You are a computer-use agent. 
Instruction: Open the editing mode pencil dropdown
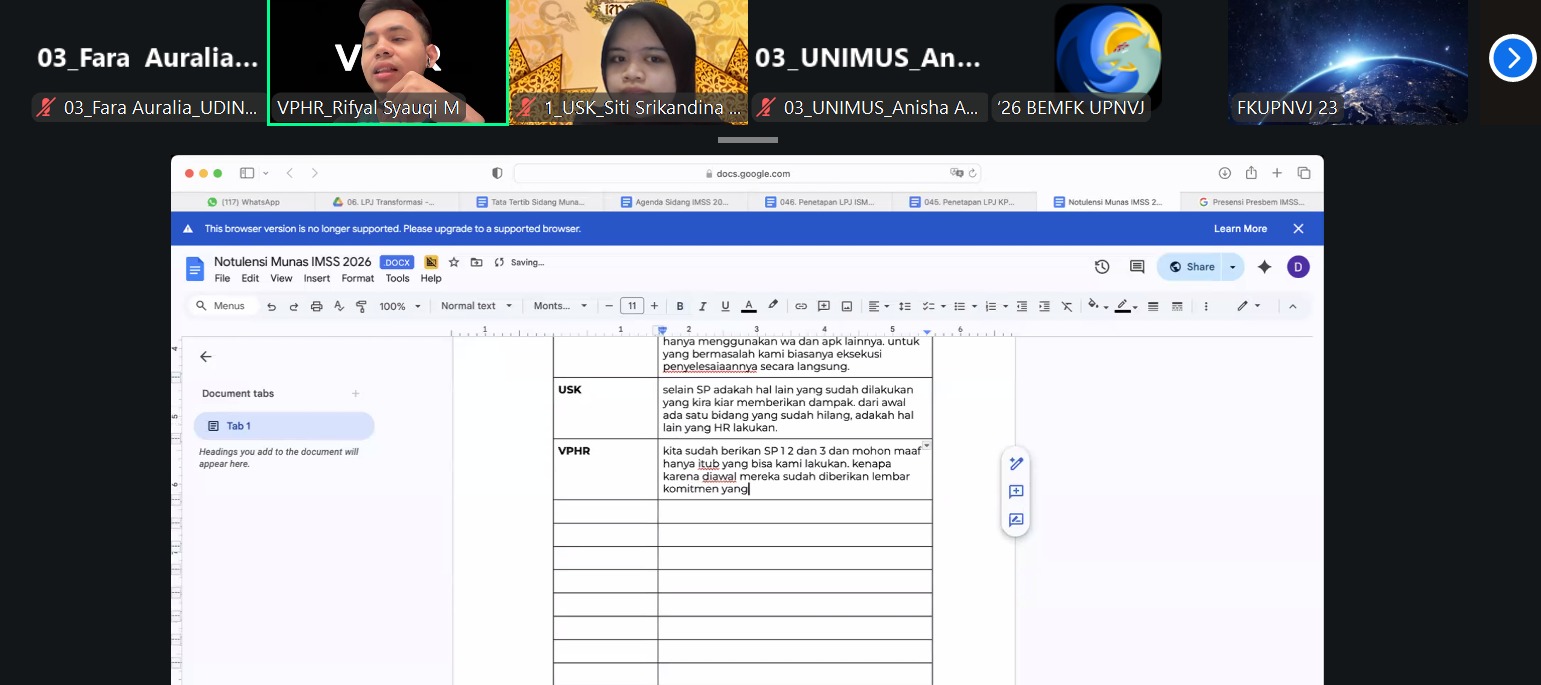[1248, 306]
